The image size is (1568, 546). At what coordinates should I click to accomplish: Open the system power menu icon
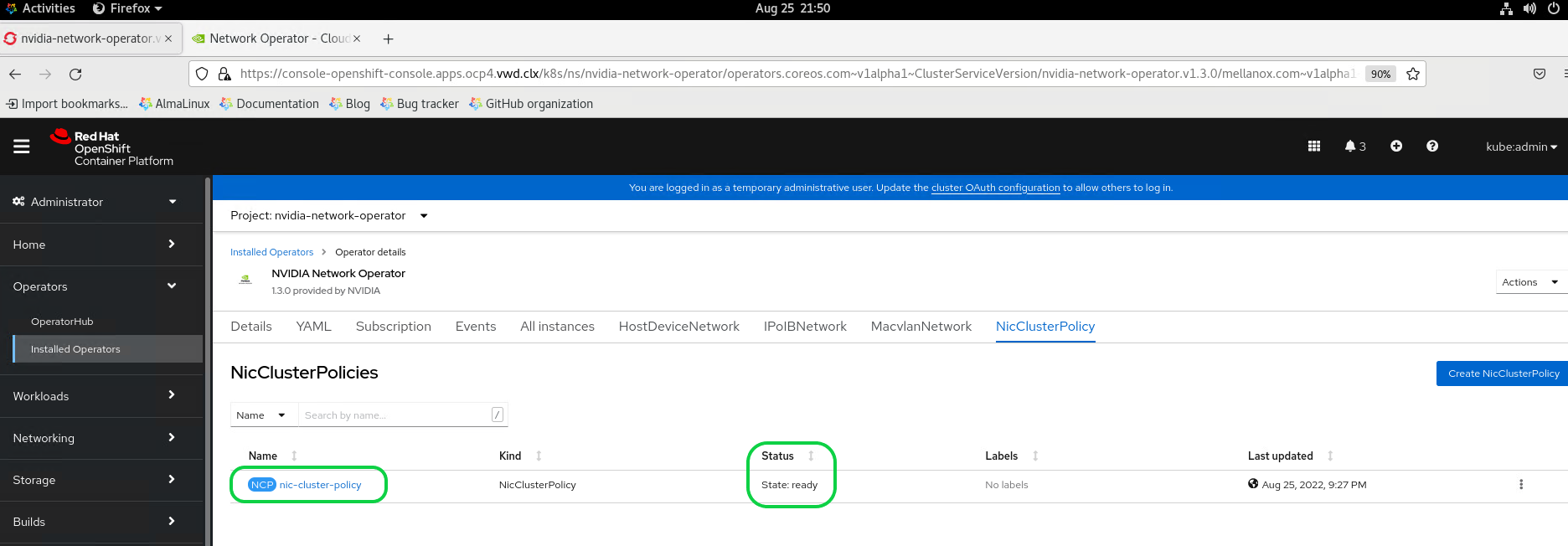pos(1554,8)
